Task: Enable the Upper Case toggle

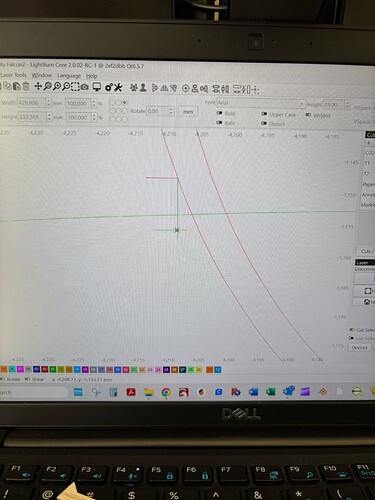Action: [x=264, y=114]
